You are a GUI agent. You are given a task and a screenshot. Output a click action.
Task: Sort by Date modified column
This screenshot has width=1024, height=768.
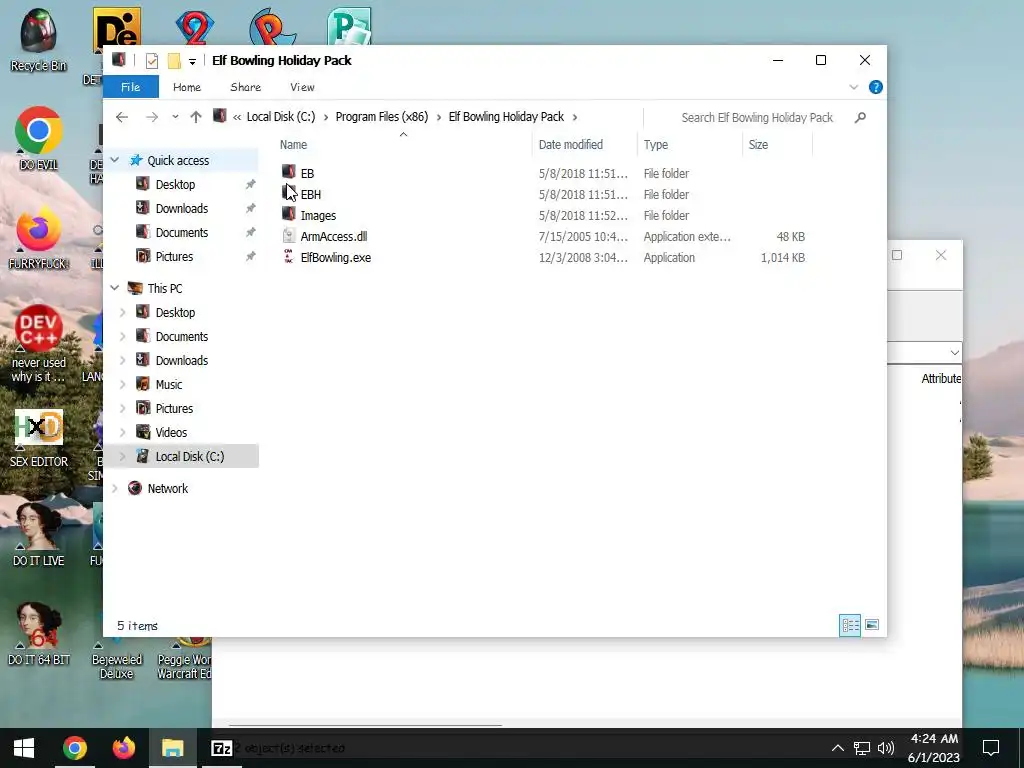[571, 144]
